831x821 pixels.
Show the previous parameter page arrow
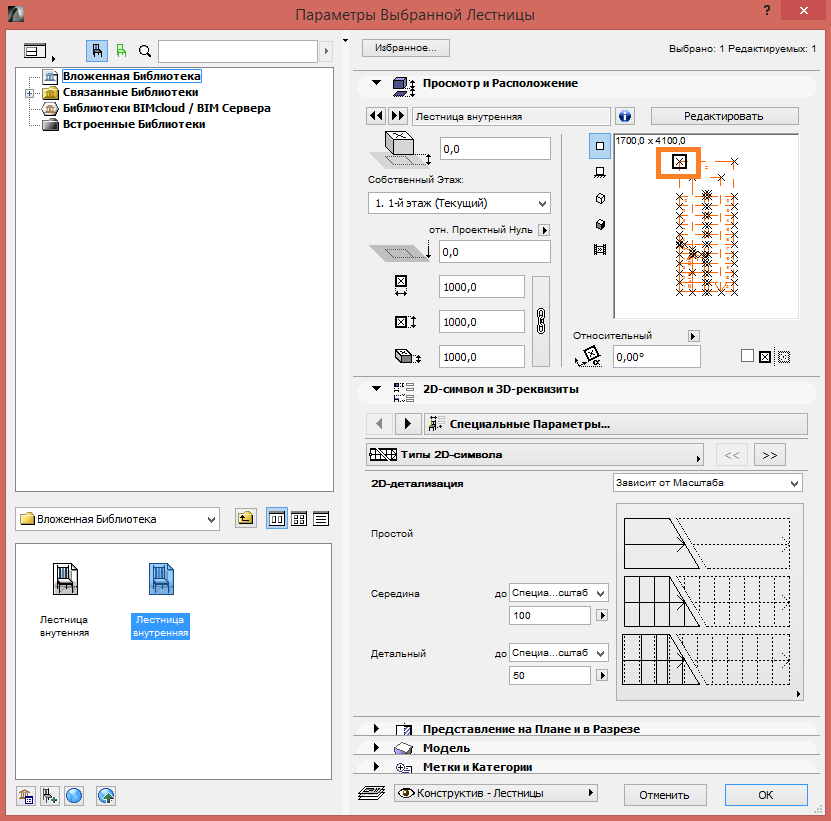(x=379, y=423)
